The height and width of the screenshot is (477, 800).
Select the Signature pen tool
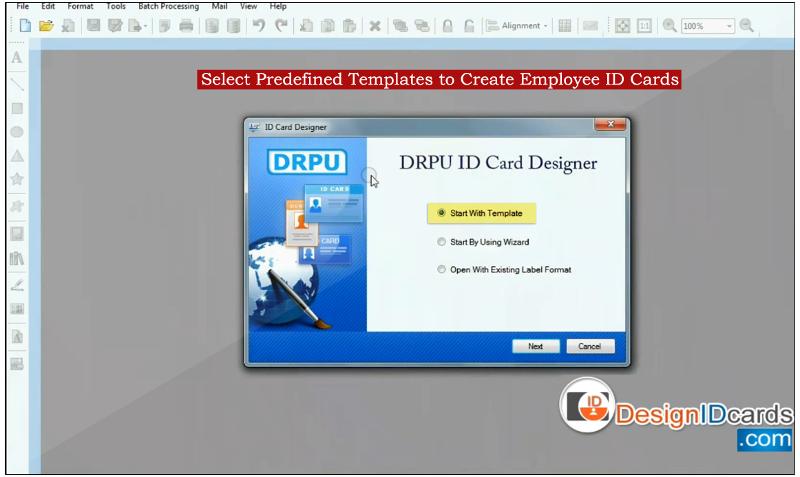[17, 285]
